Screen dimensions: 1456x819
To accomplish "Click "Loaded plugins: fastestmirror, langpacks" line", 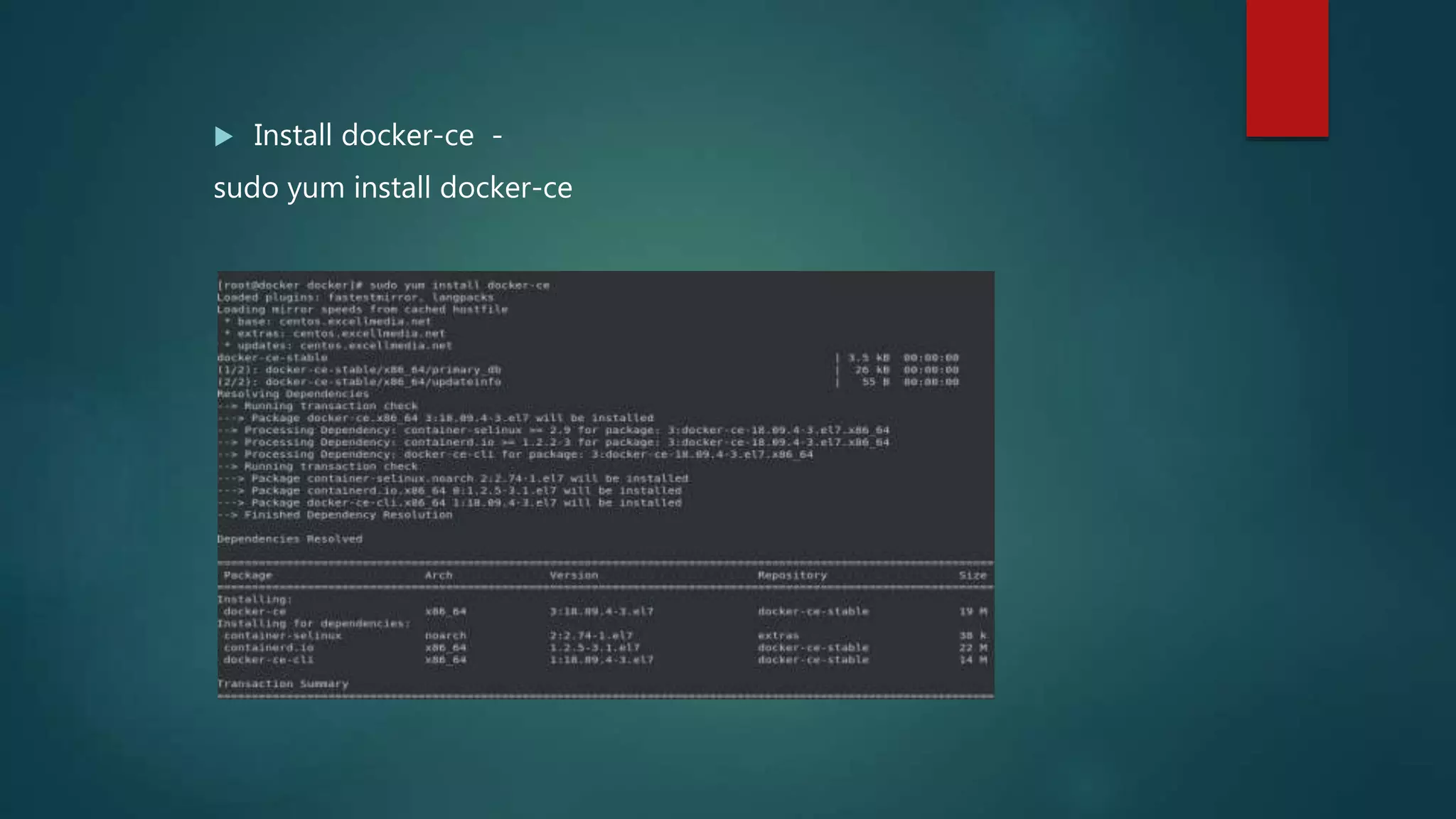I will click(355, 297).
